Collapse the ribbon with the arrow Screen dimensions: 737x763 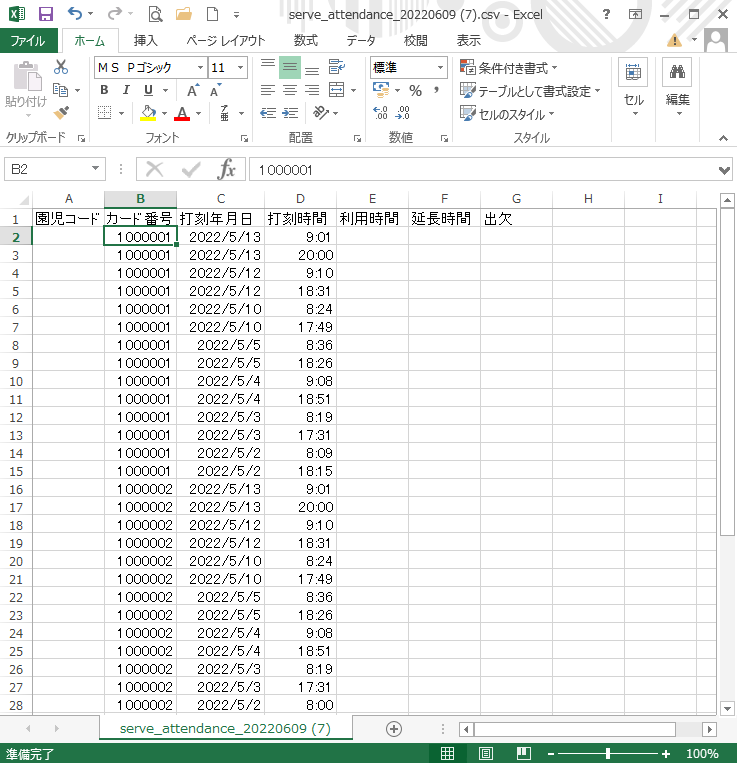(x=723, y=138)
